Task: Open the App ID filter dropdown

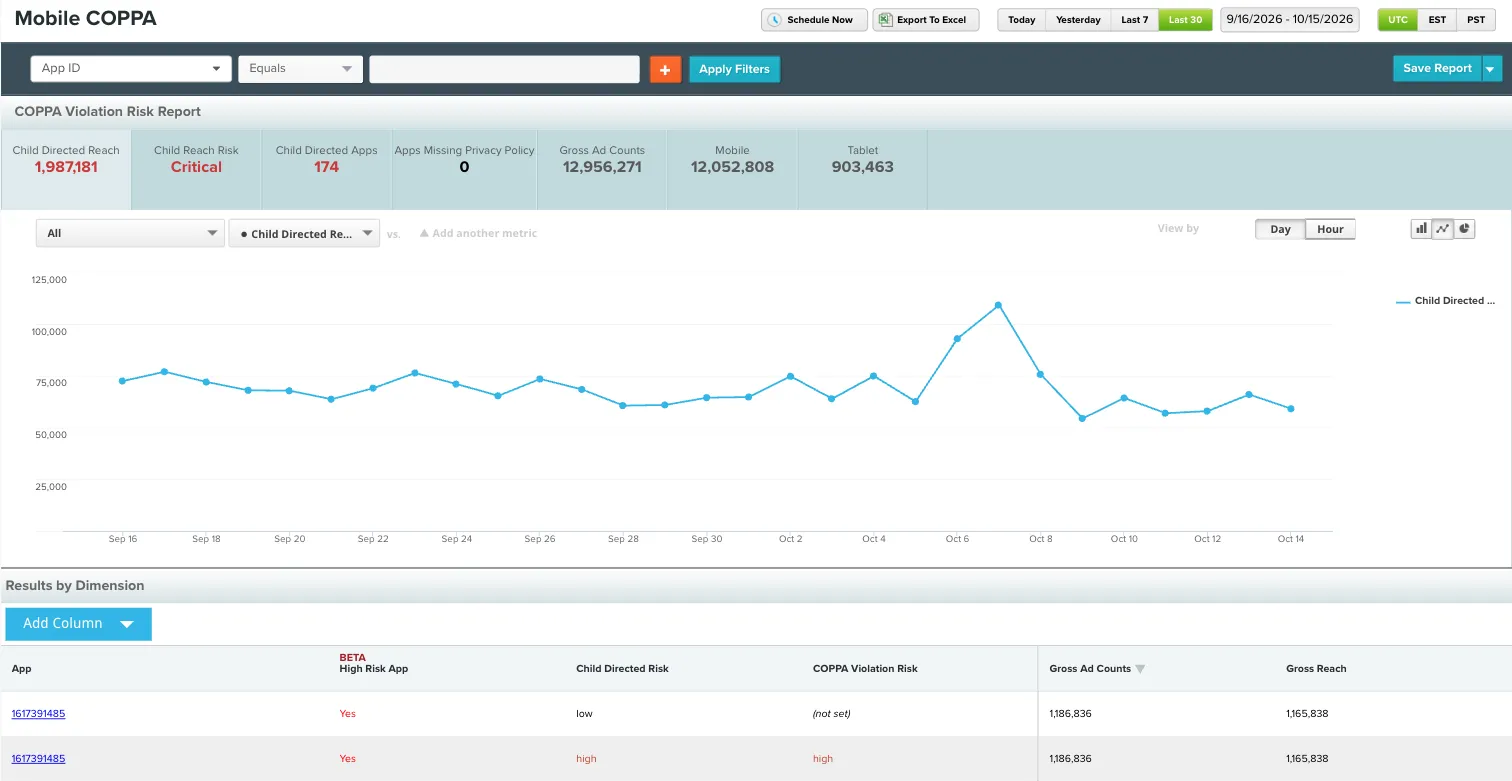Action: (x=131, y=69)
